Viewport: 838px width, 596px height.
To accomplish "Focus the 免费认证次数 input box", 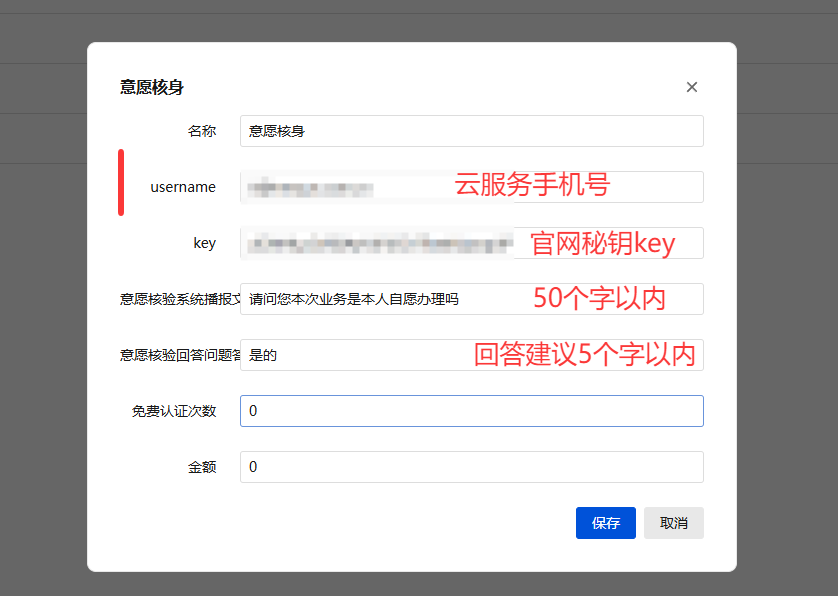I will (471, 411).
